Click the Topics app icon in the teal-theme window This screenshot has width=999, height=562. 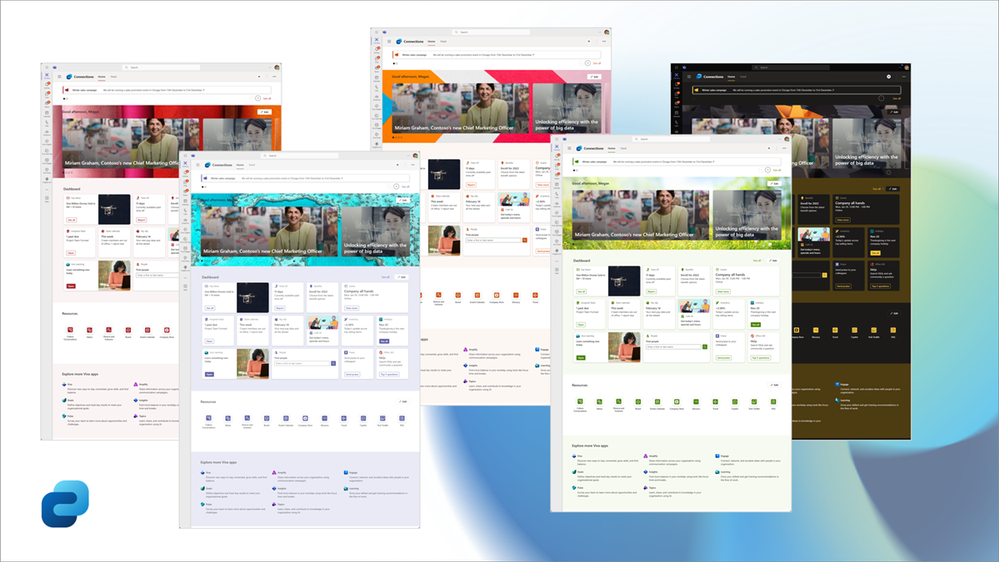[x=275, y=504]
